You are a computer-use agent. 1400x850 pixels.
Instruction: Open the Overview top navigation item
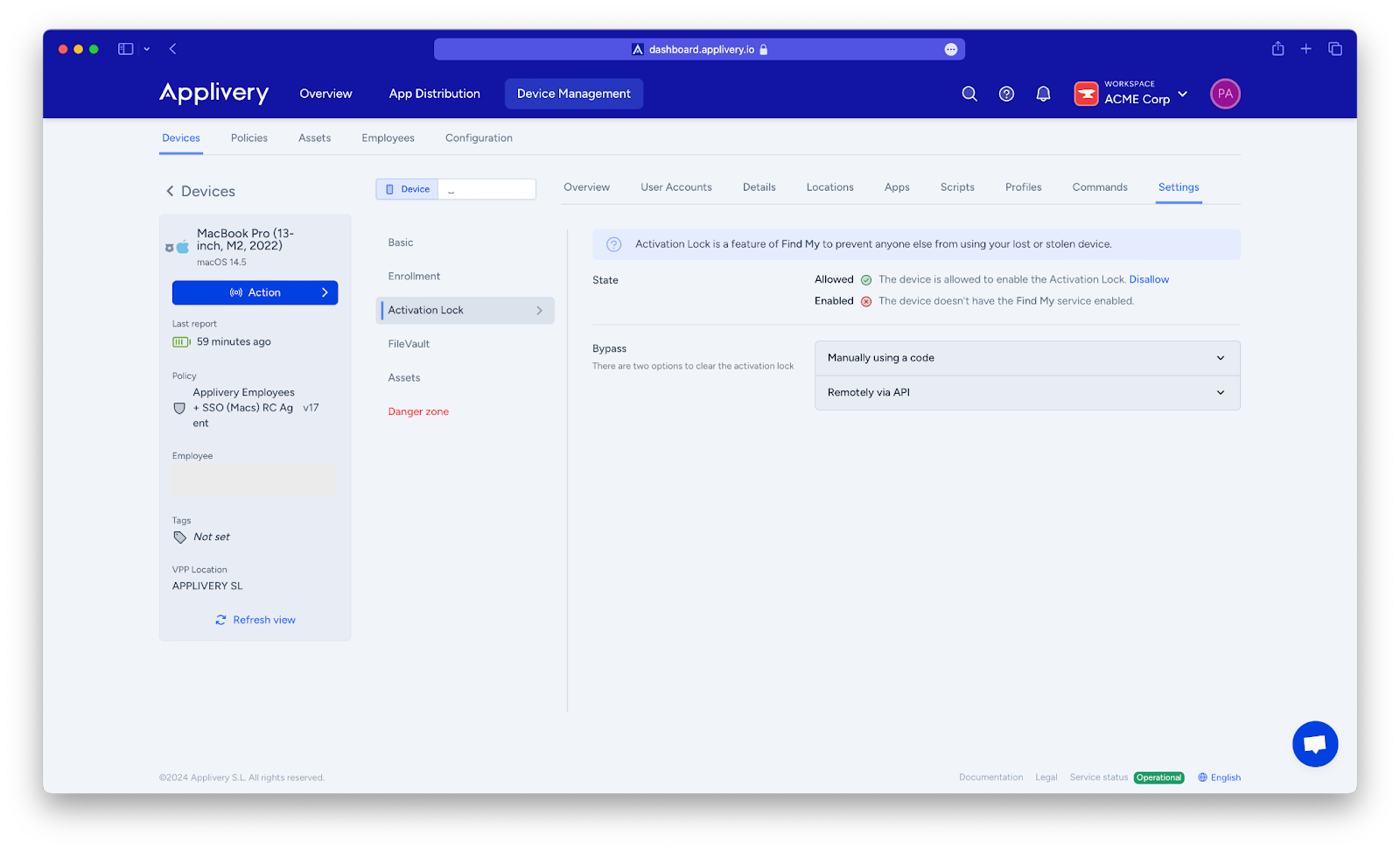pyautogui.click(x=325, y=94)
